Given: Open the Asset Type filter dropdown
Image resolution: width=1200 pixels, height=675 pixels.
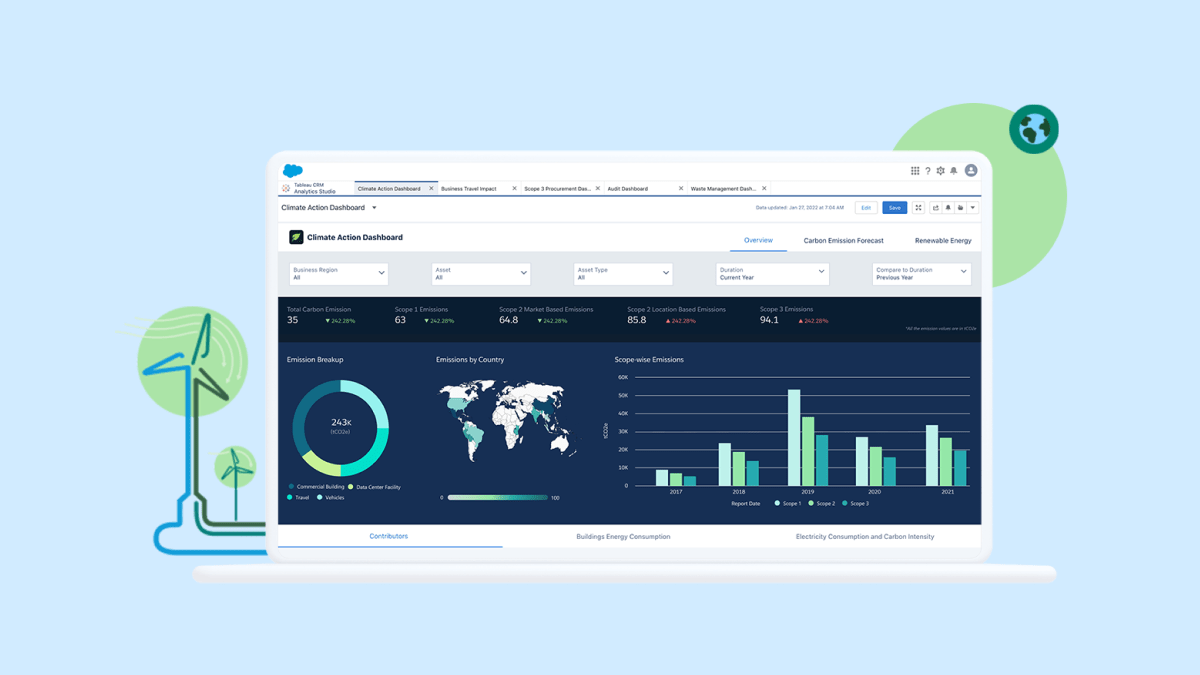Looking at the screenshot, I should click(x=623, y=273).
